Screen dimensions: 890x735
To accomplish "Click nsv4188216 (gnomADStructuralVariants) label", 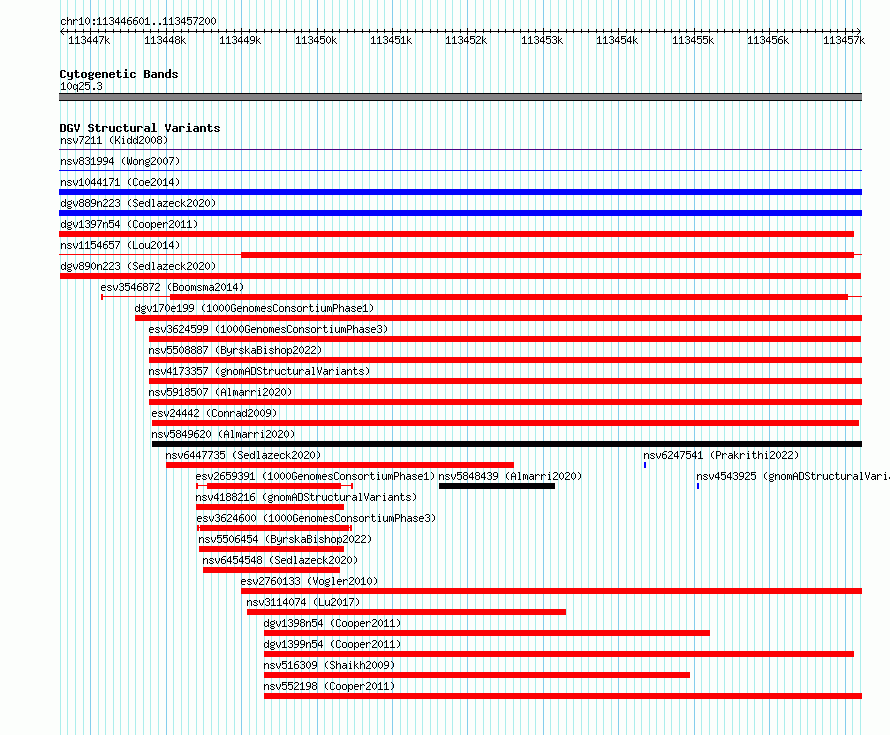I will (306, 497).
